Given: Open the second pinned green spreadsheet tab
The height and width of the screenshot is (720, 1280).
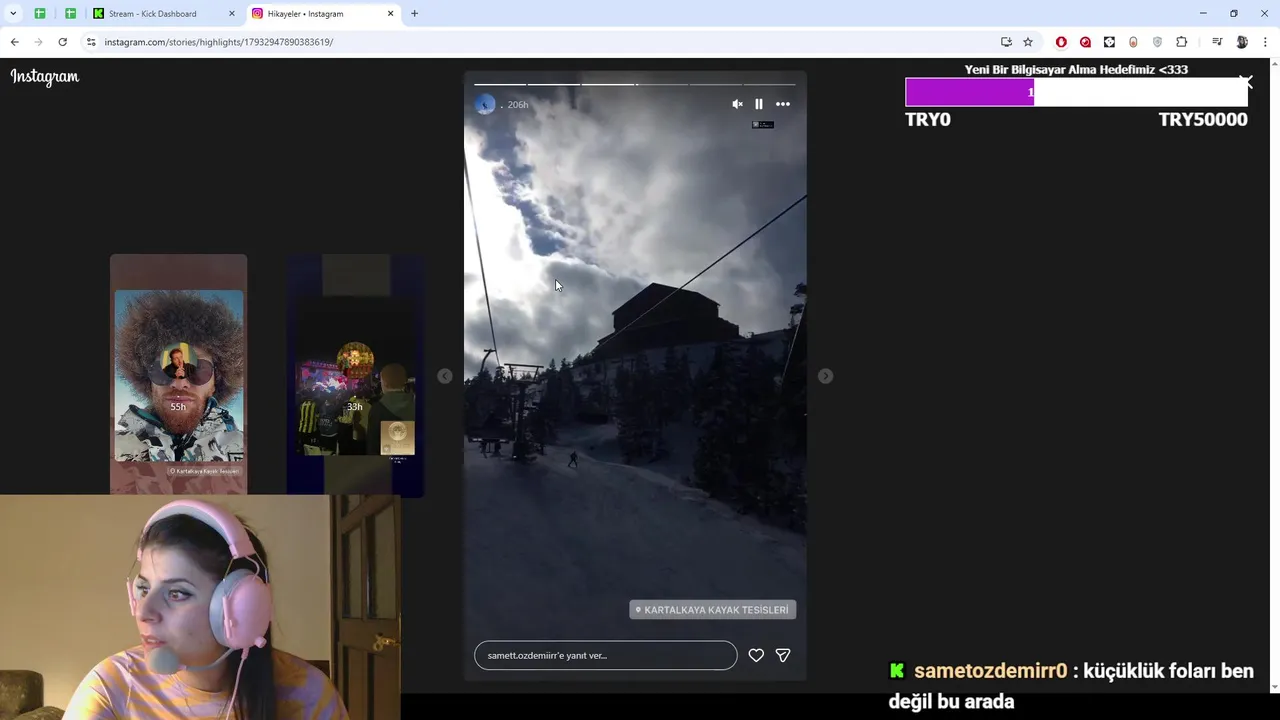Looking at the screenshot, I should 70,14.
